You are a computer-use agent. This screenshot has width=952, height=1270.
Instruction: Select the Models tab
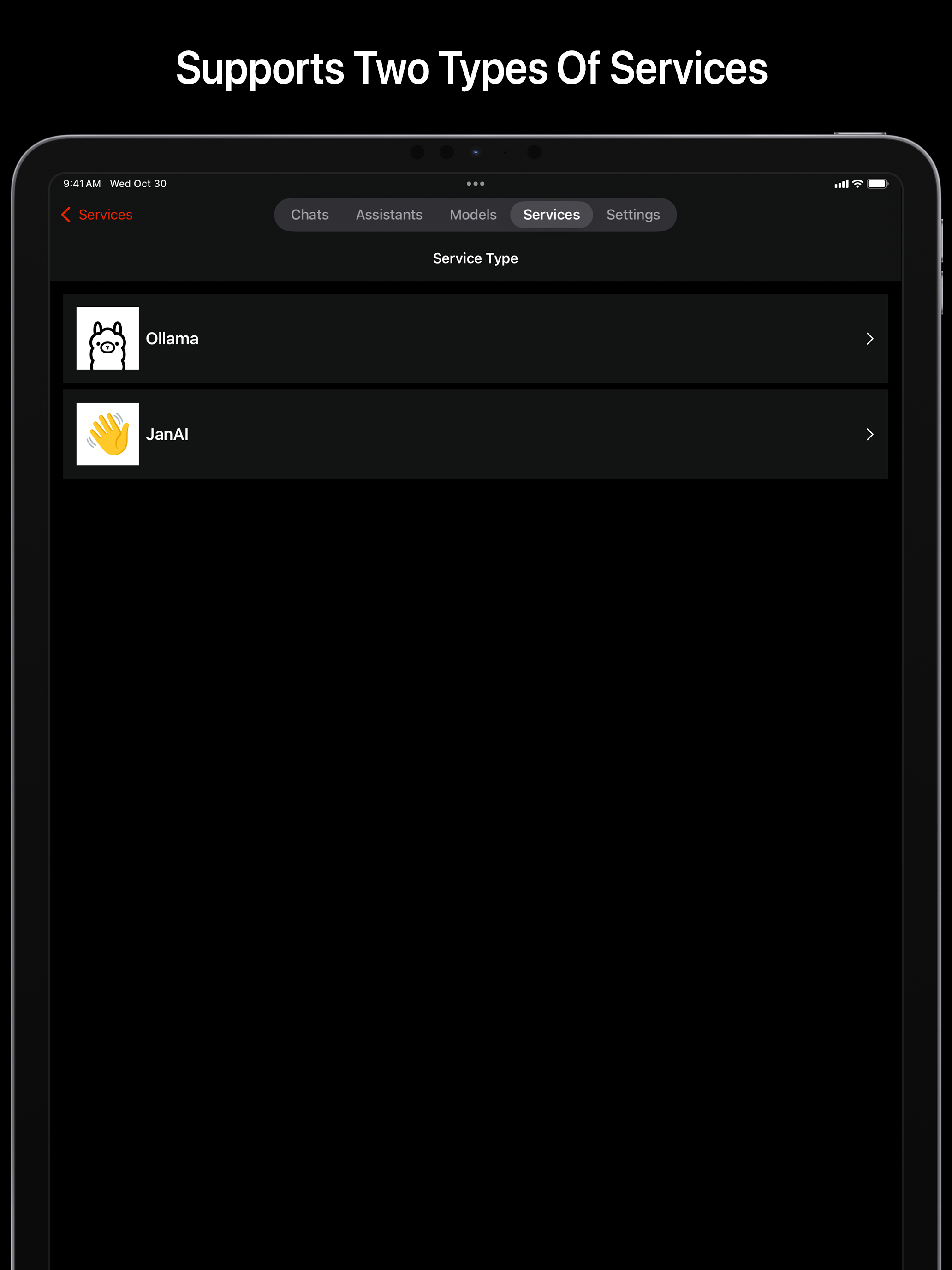(x=473, y=215)
